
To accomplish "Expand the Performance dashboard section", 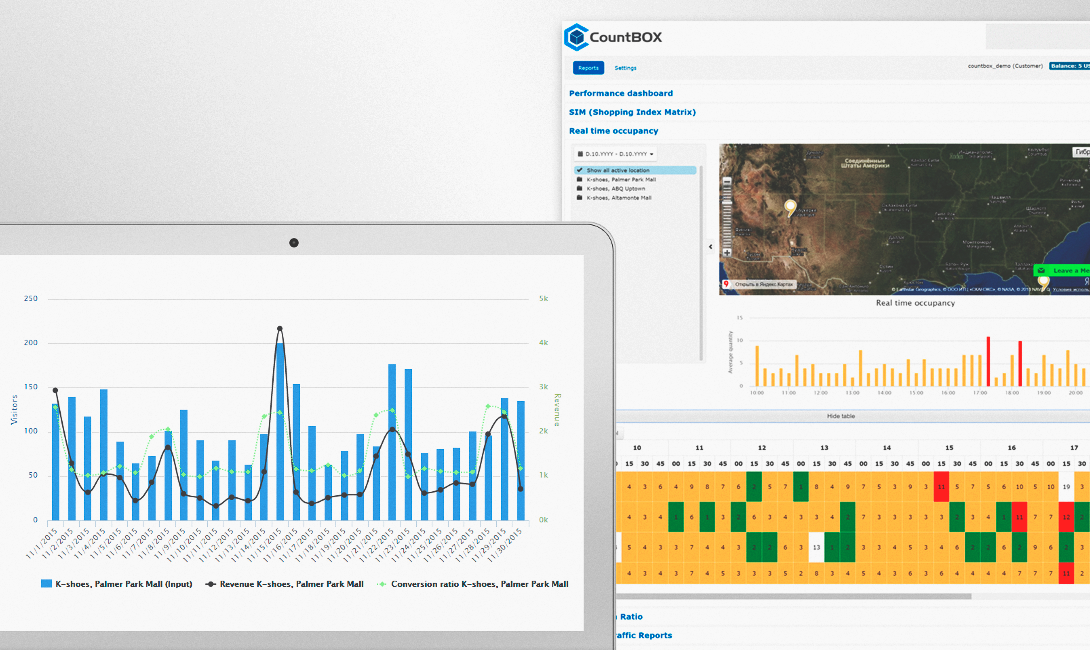I will pos(621,93).
